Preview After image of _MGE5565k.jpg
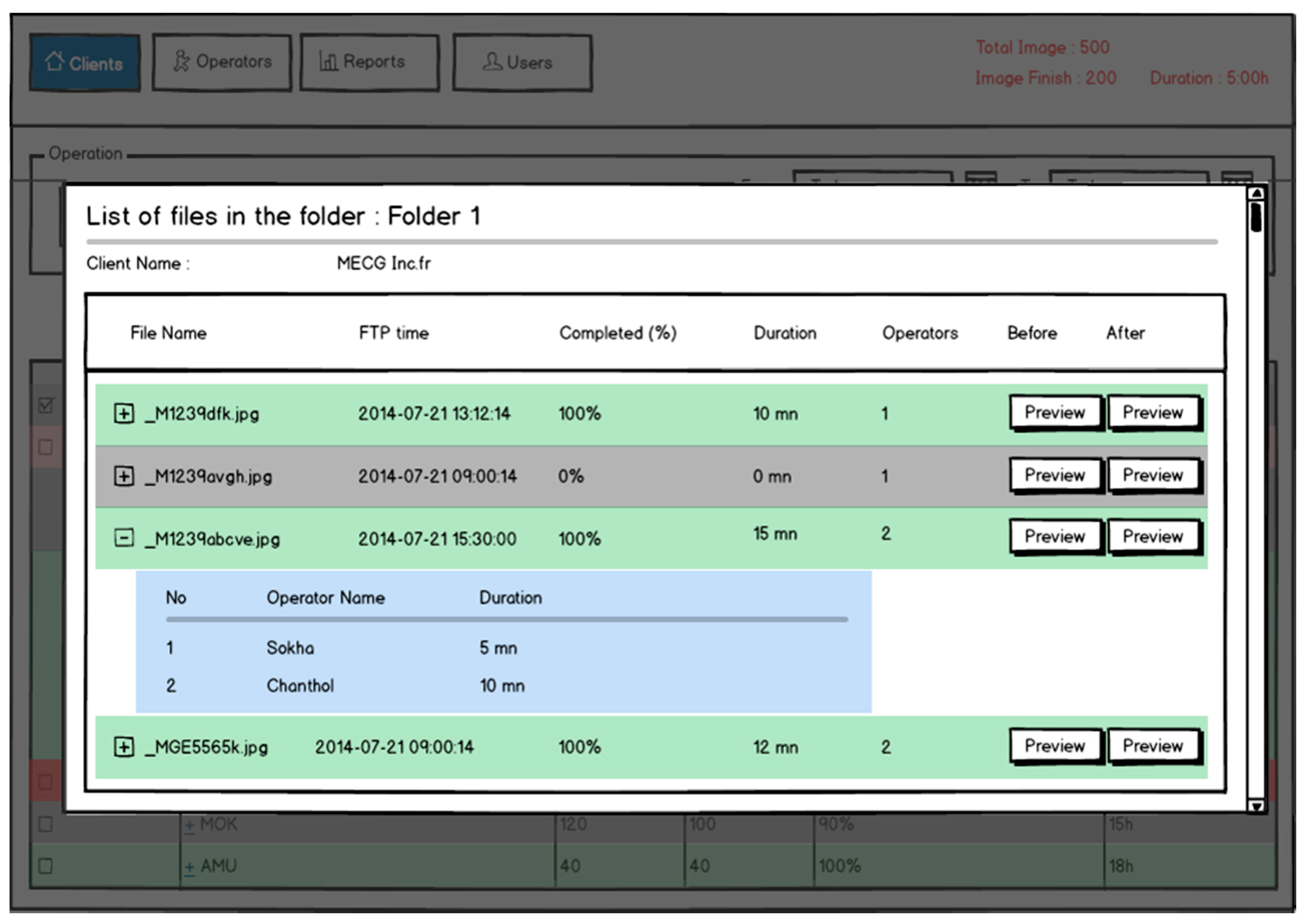Image resolution: width=1307 pixels, height=924 pixels. 1152,746
